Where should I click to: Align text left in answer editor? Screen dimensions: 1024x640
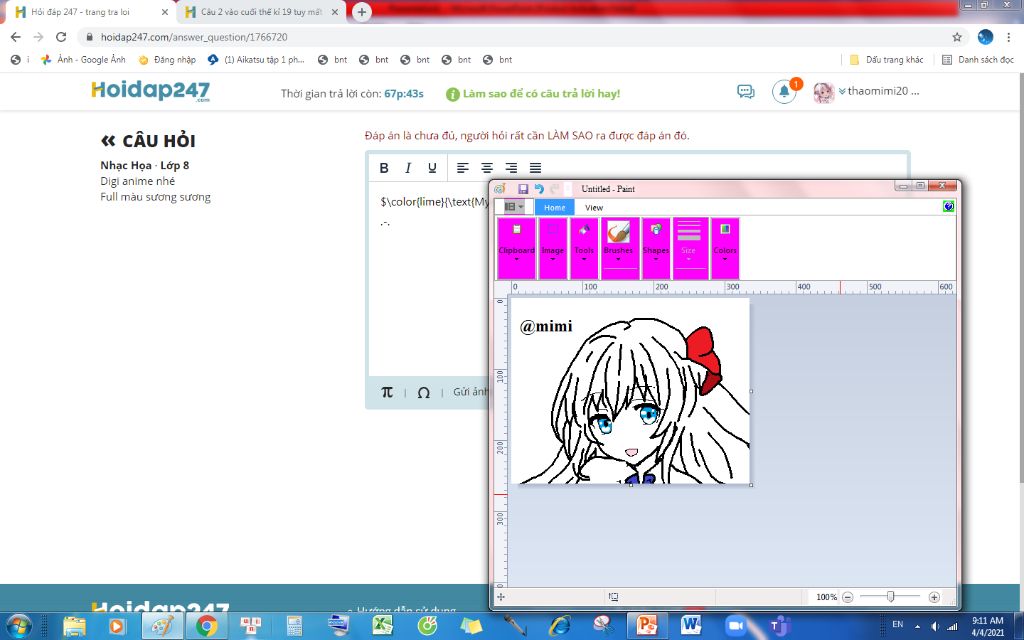[462, 168]
